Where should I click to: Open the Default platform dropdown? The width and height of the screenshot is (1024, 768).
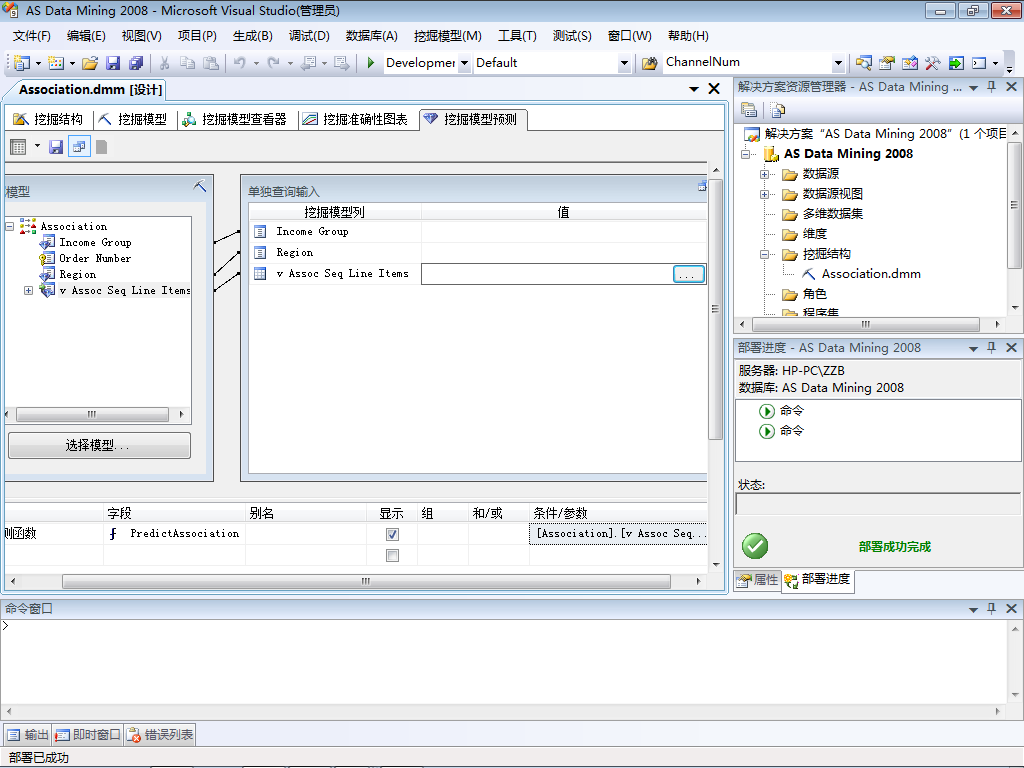[x=624, y=63]
